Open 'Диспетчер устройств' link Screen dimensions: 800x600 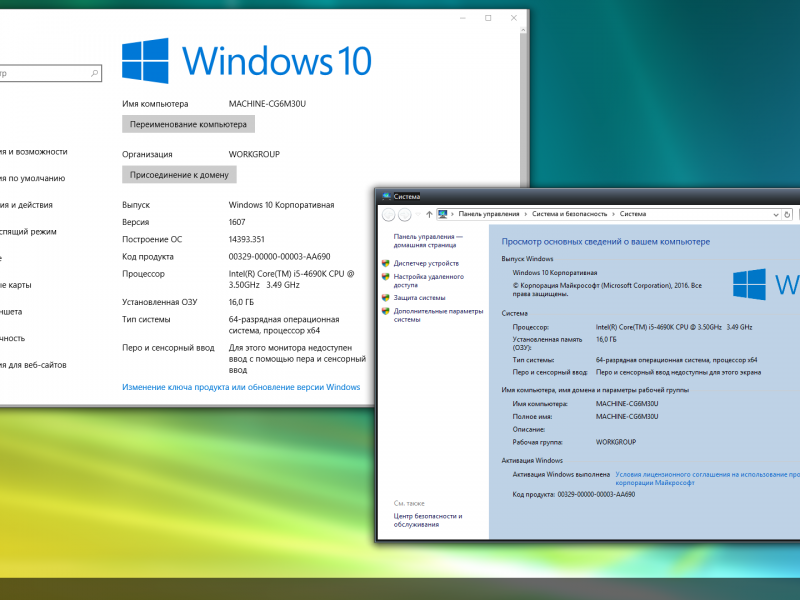point(426,263)
